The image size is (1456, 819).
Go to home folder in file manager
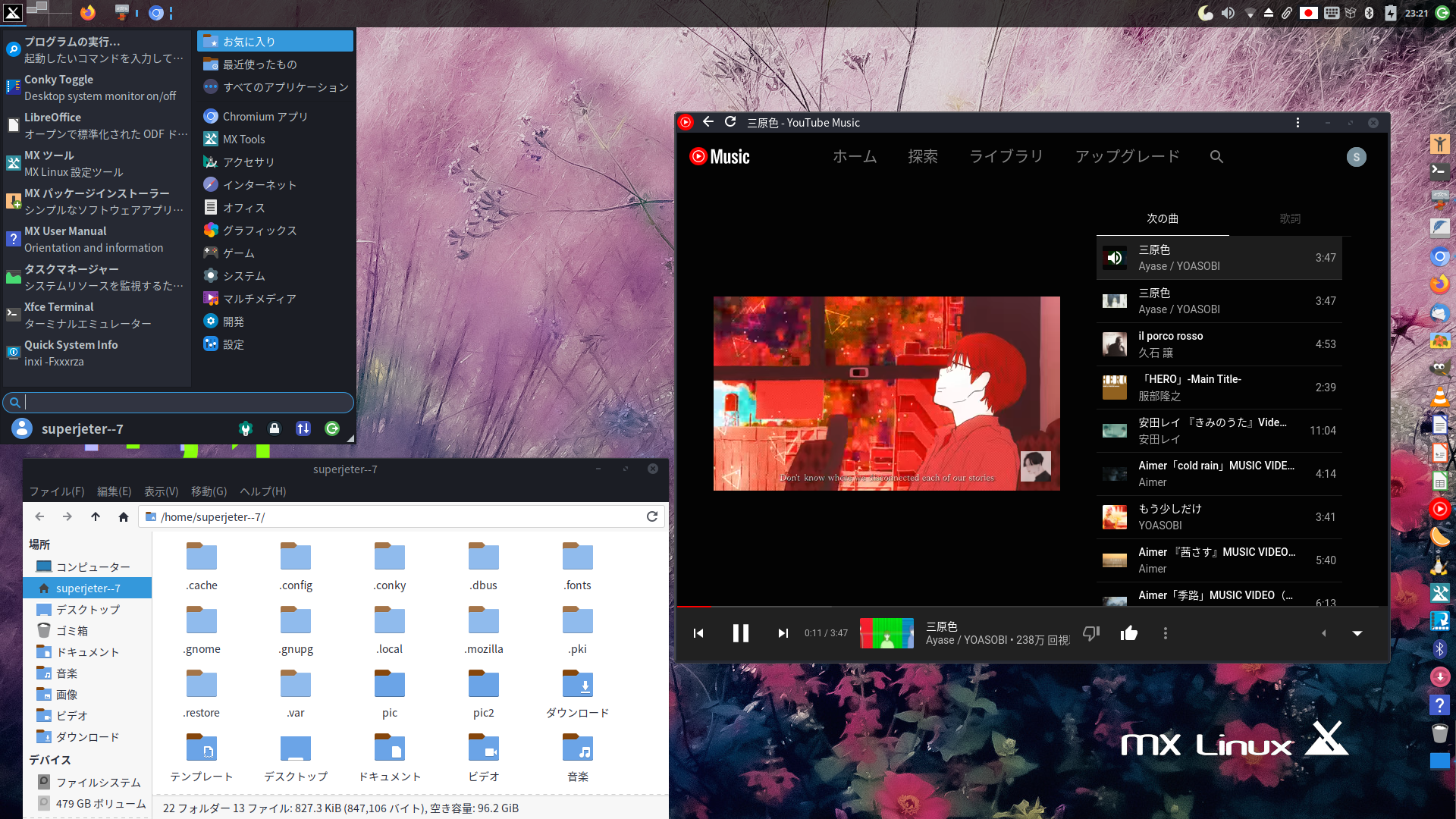tap(124, 516)
